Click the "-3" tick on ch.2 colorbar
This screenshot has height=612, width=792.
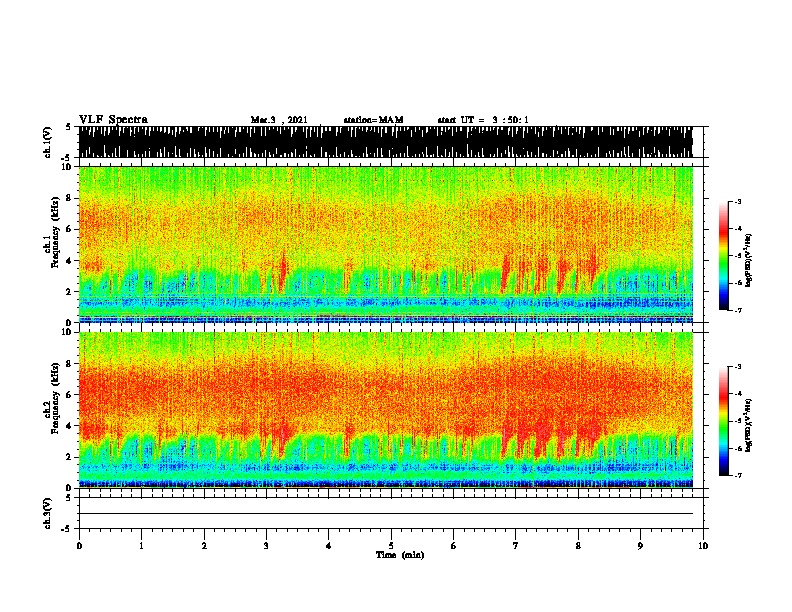point(737,367)
